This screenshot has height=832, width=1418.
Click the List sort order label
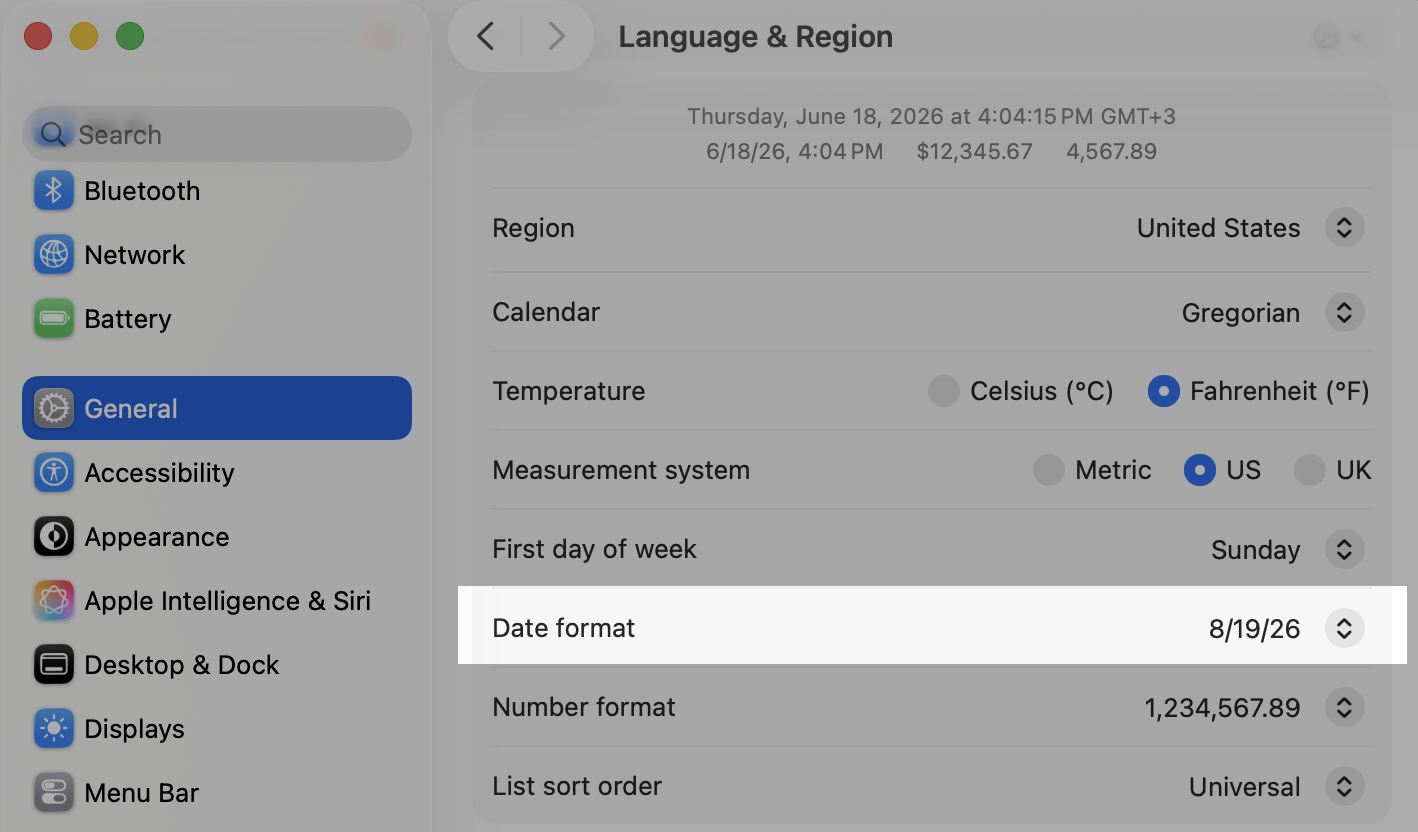[x=577, y=786]
